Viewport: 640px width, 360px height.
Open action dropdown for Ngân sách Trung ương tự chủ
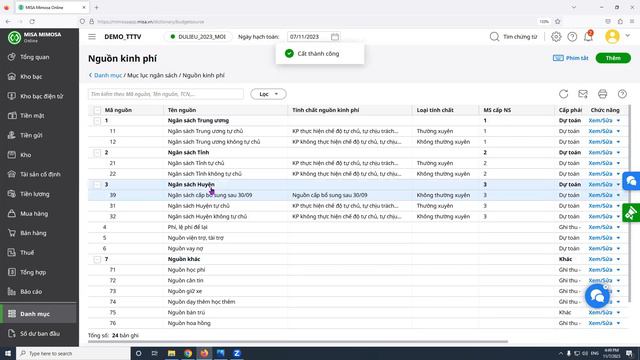618,131
